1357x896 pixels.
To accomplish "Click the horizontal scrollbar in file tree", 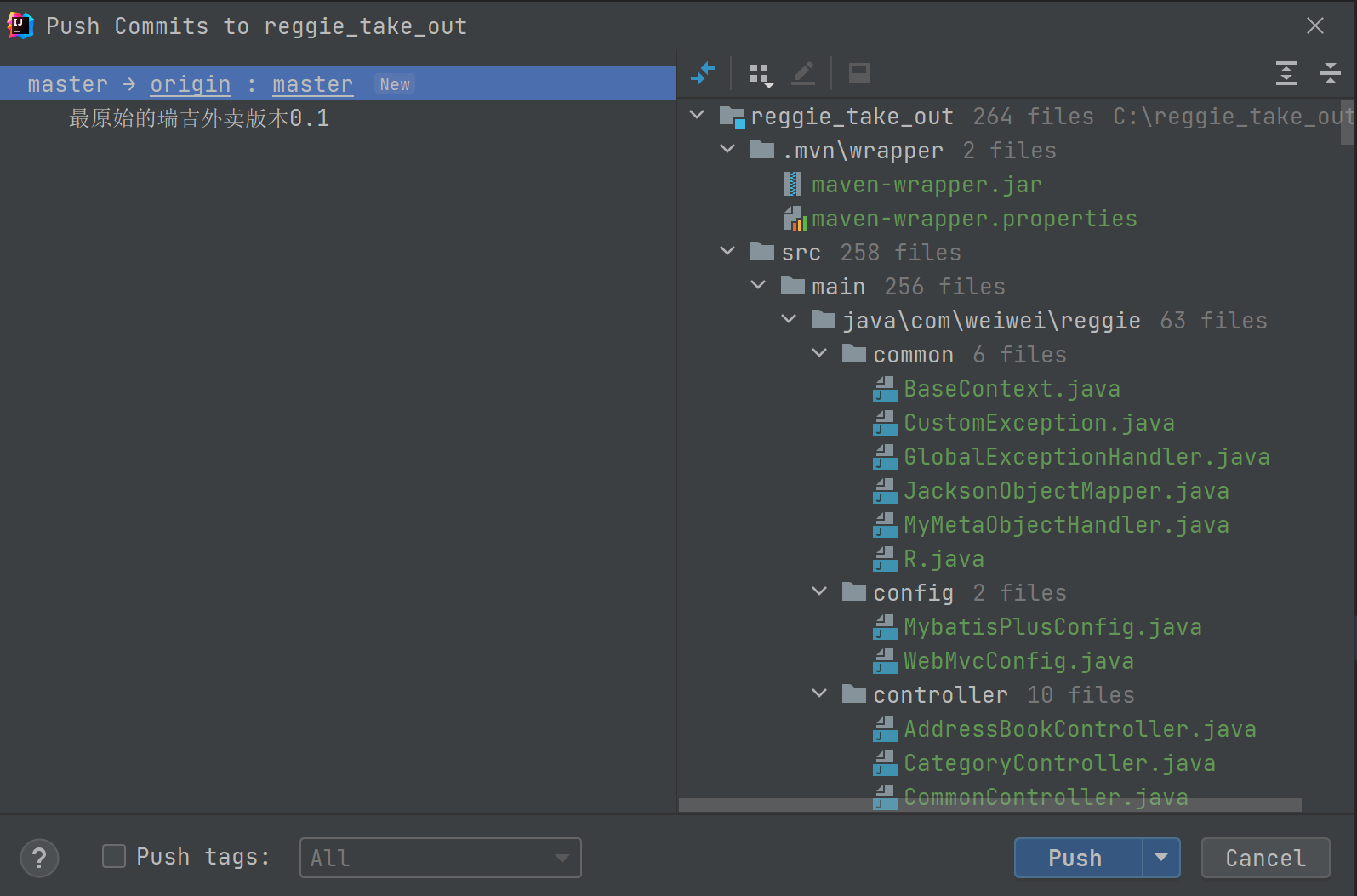I will [x=989, y=805].
